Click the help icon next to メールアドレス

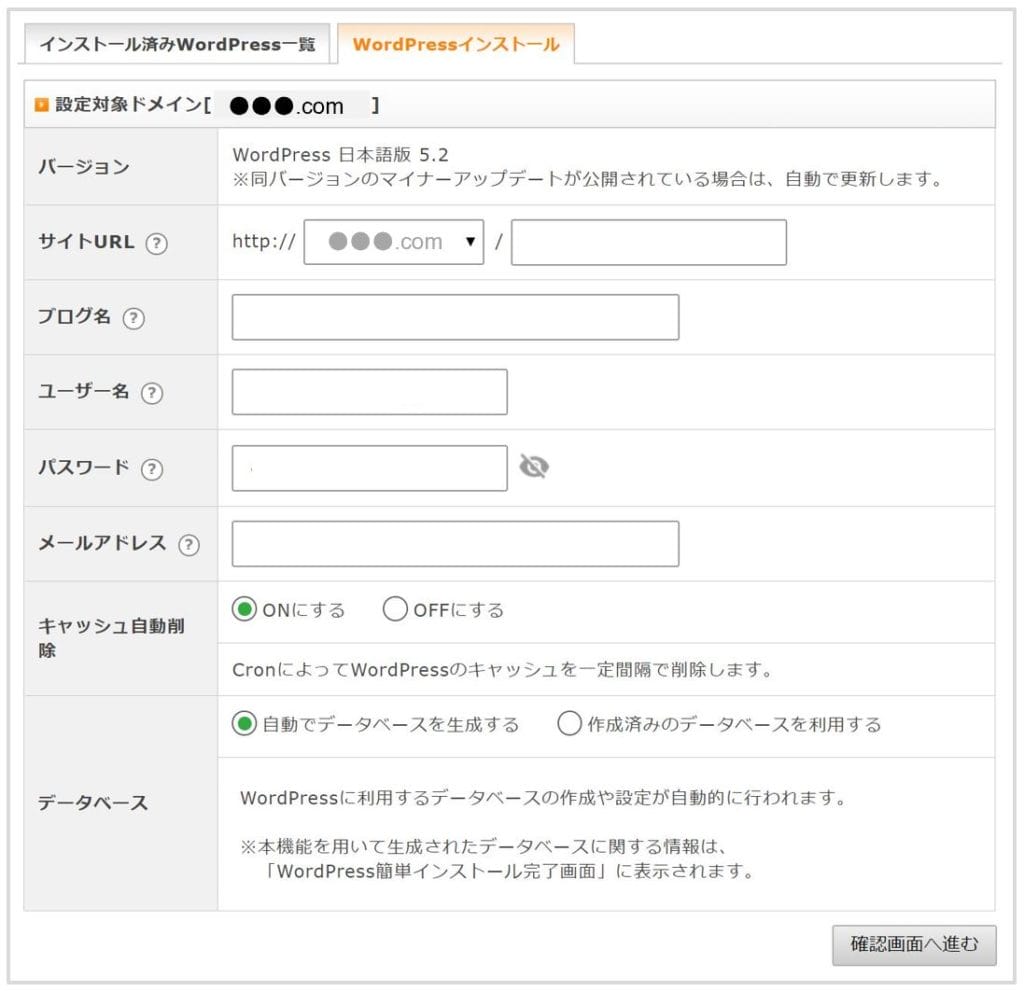[x=189, y=545]
